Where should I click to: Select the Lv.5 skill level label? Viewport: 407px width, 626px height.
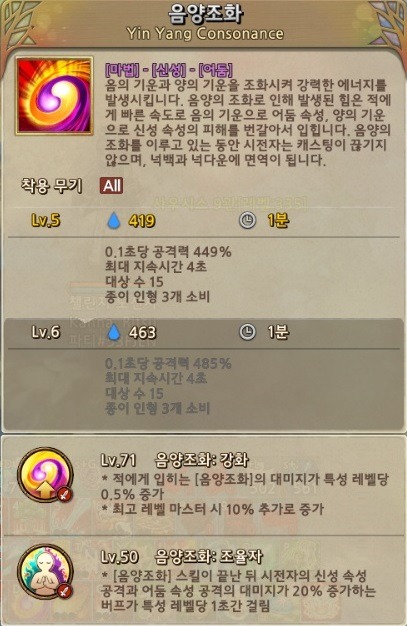pos(46,220)
